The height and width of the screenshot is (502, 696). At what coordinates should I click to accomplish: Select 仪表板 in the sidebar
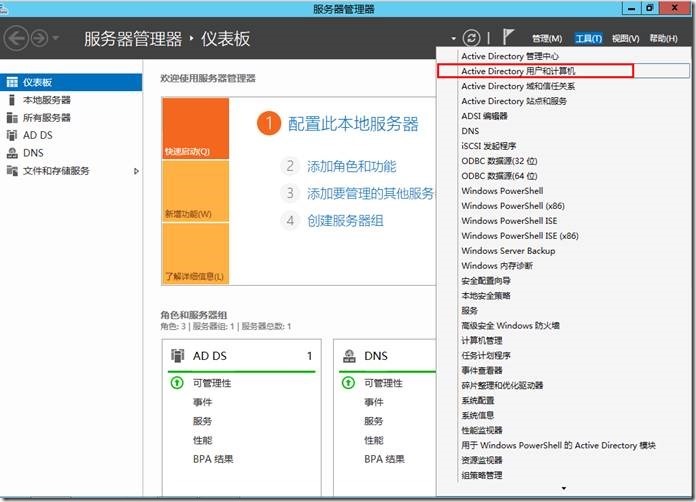(71, 83)
